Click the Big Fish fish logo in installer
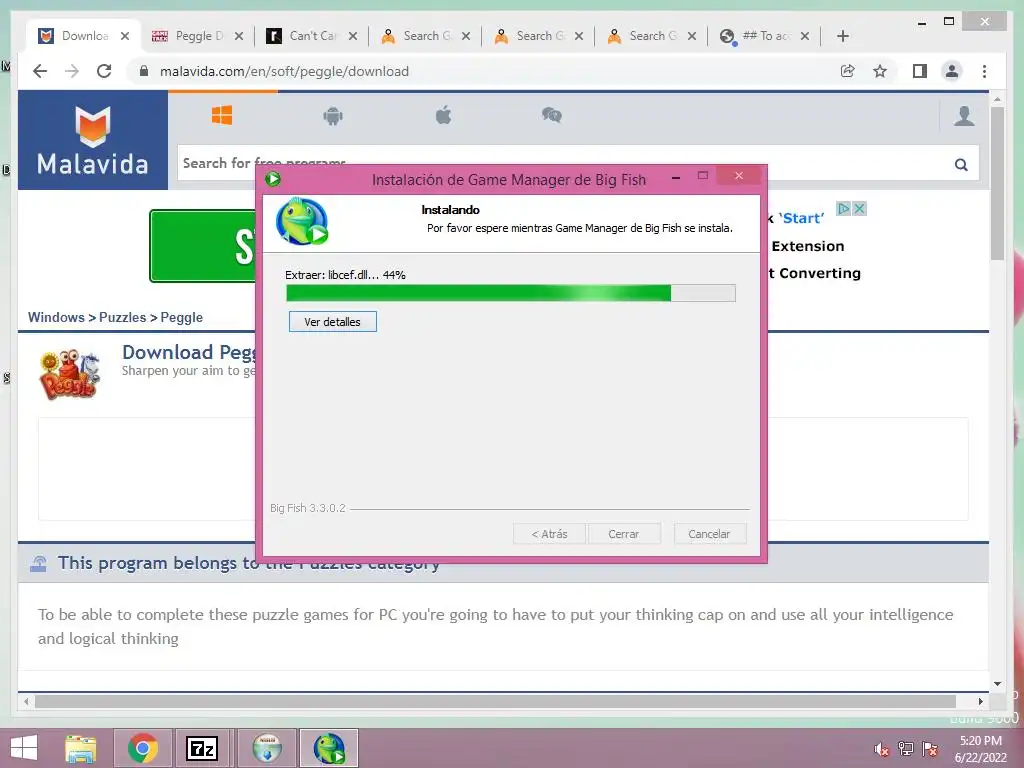The width and height of the screenshot is (1024, 768). [302, 221]
